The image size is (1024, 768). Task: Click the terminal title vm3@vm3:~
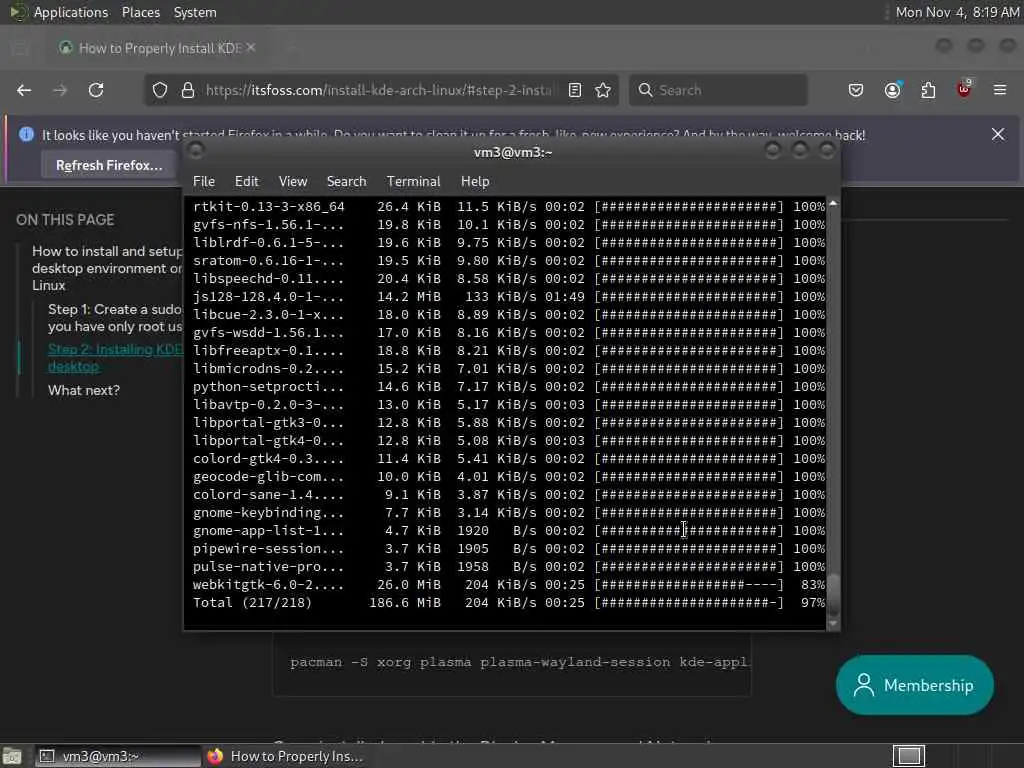coord(513,152)
